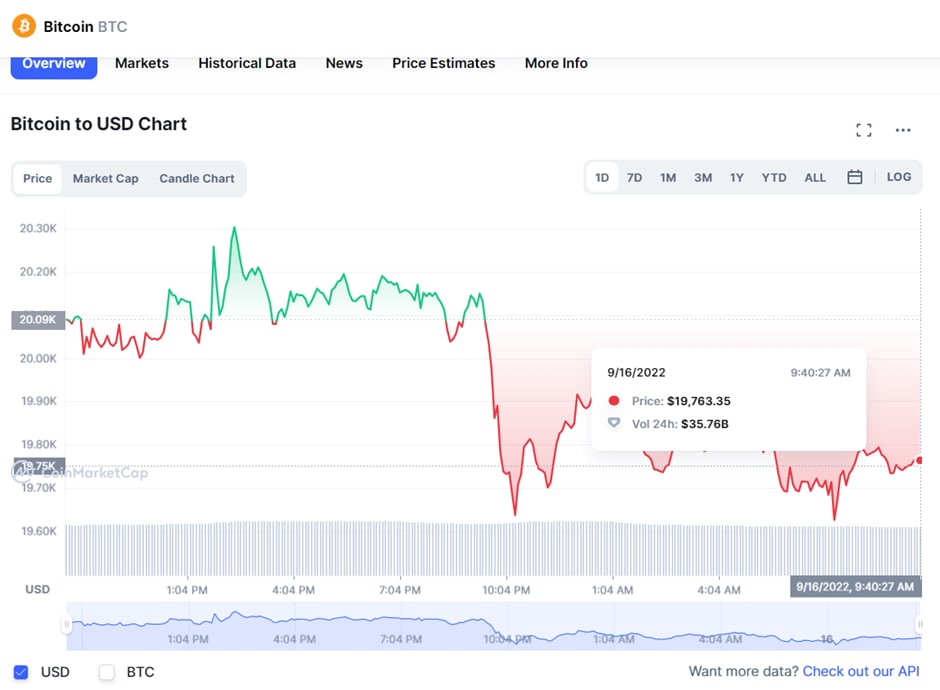Select the ALL time range
Viewport: 940px width, 690px height.
click(x=815, y=177)
